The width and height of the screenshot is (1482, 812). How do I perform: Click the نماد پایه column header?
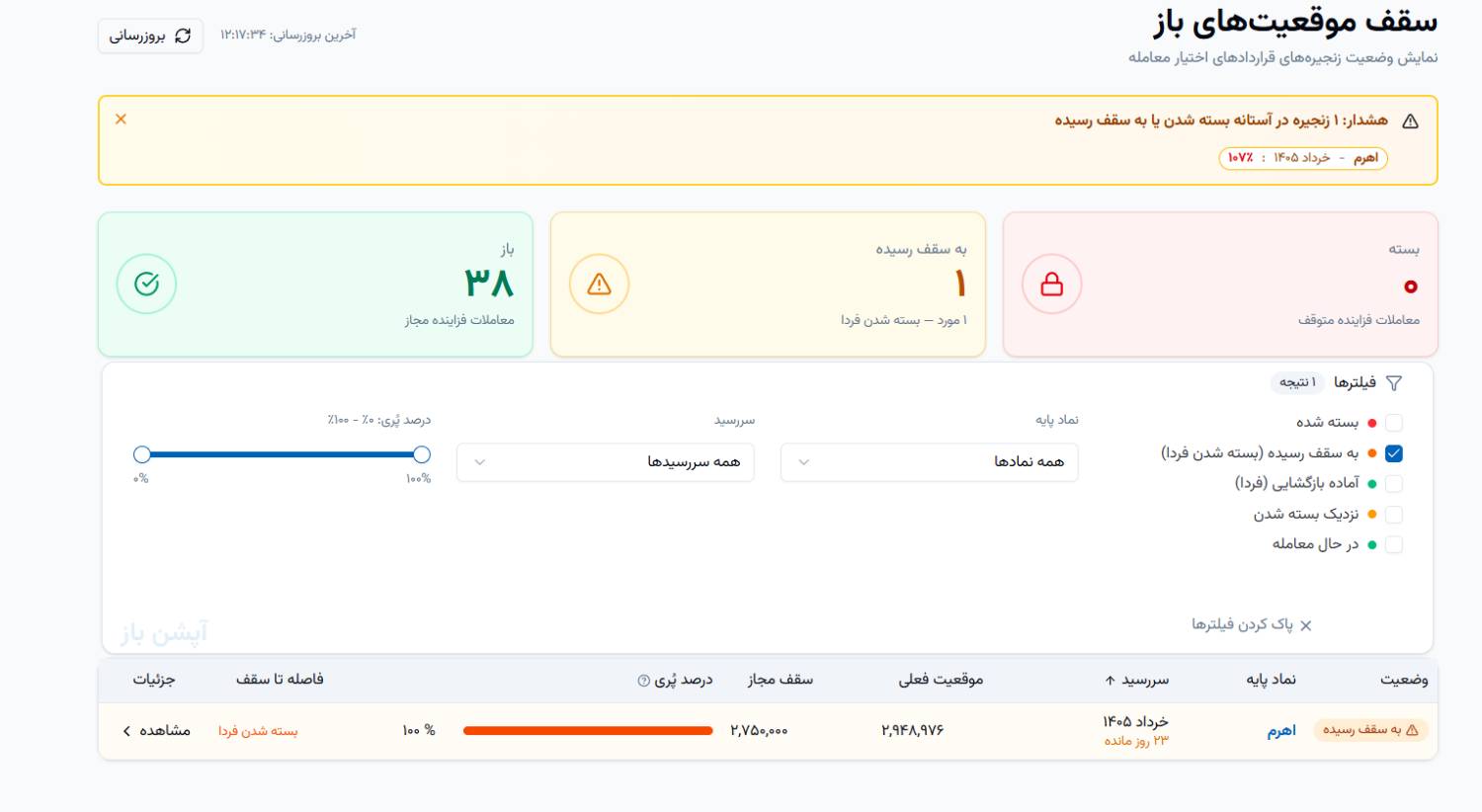pos(1271,680)
